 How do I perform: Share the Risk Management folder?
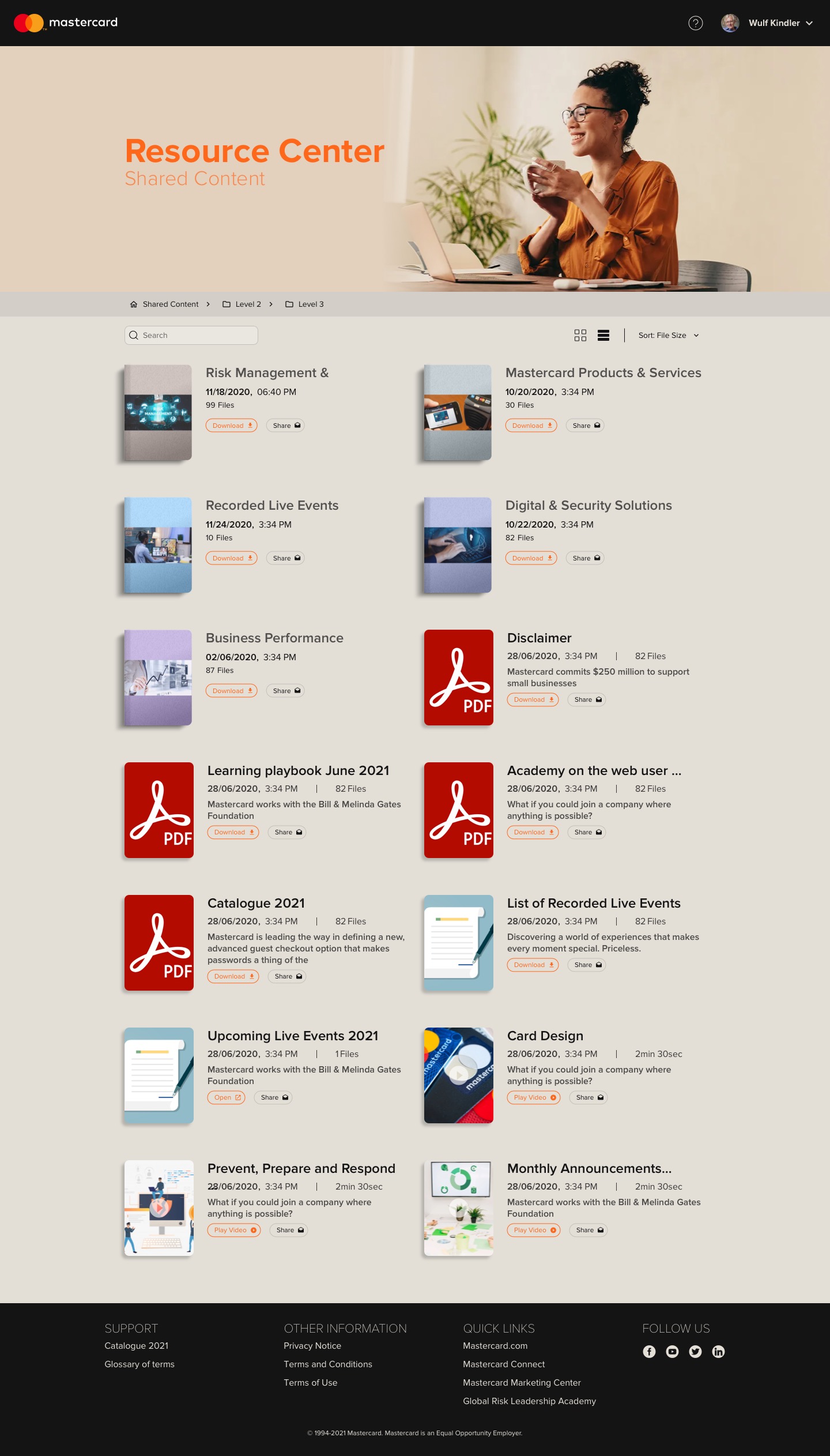tap(285, 426)
